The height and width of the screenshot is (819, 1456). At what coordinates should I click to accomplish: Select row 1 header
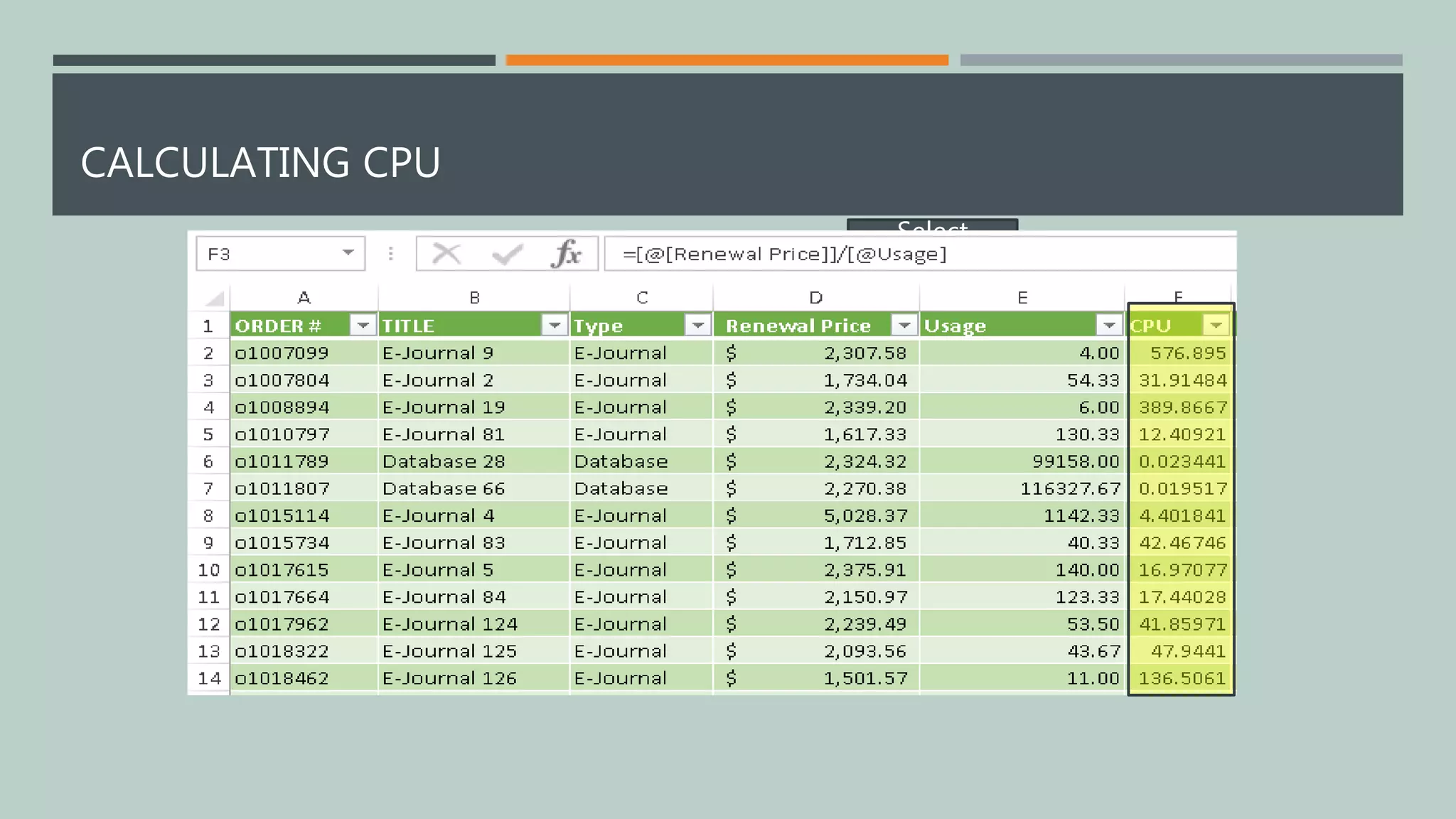[x=208, y=326]
